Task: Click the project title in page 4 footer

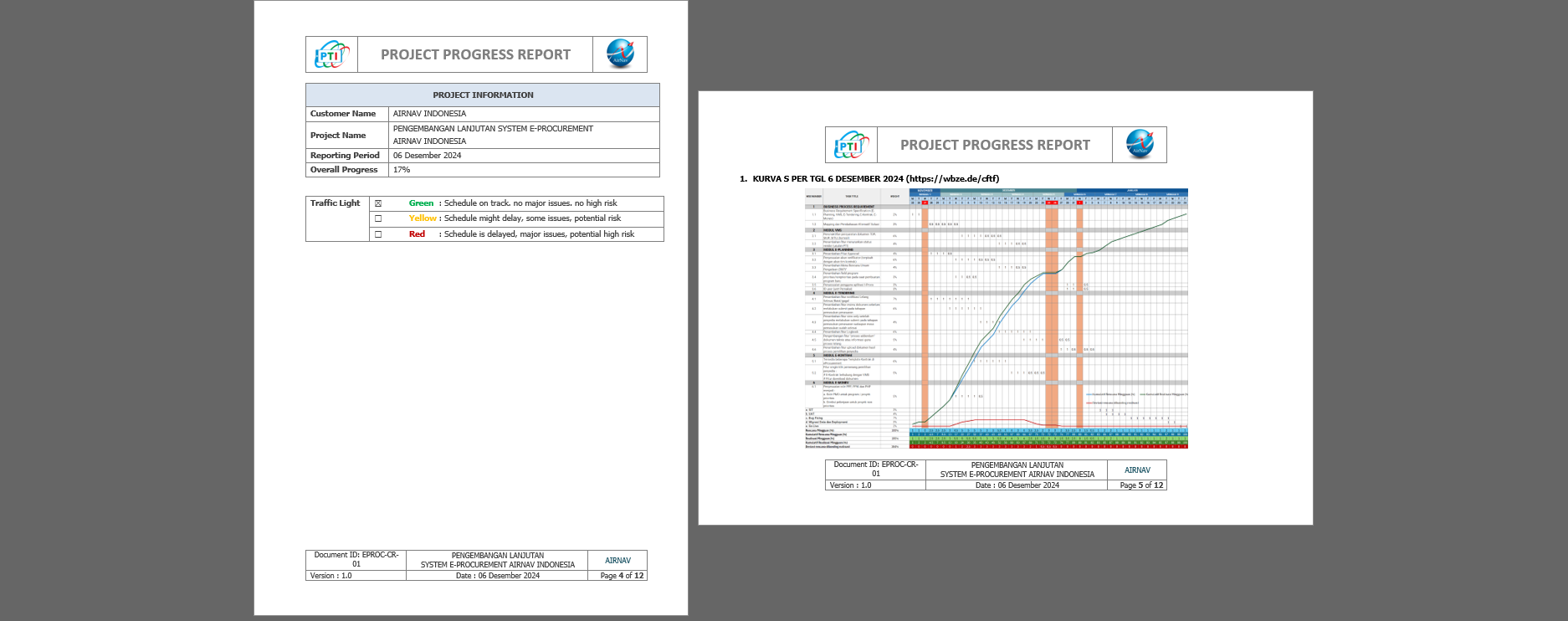Action: click(x=498, y=560)
